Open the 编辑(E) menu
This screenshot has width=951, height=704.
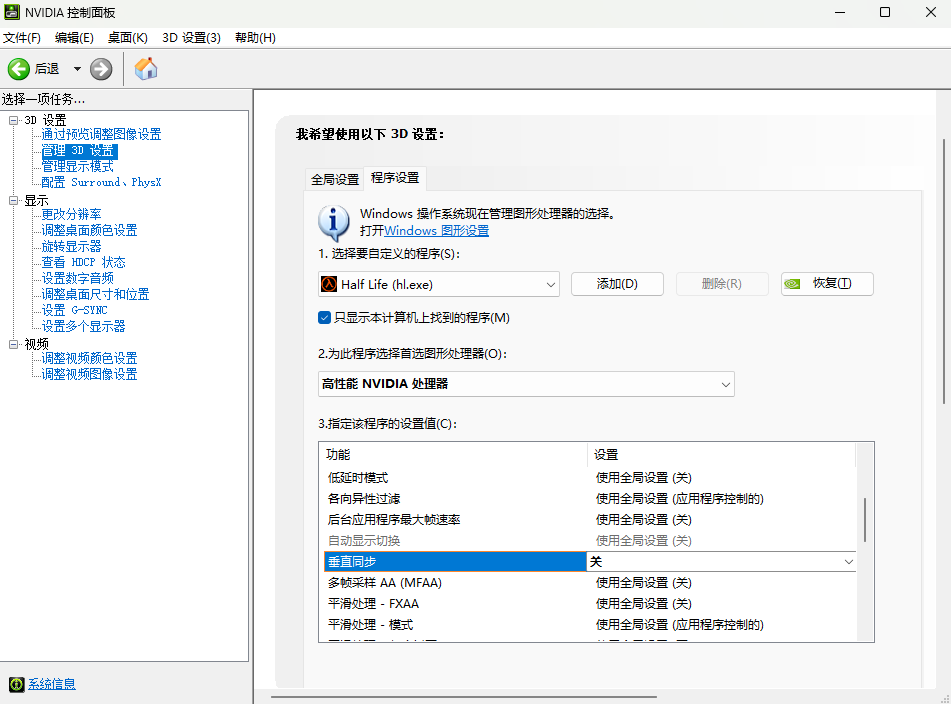[x=74, y=38]
